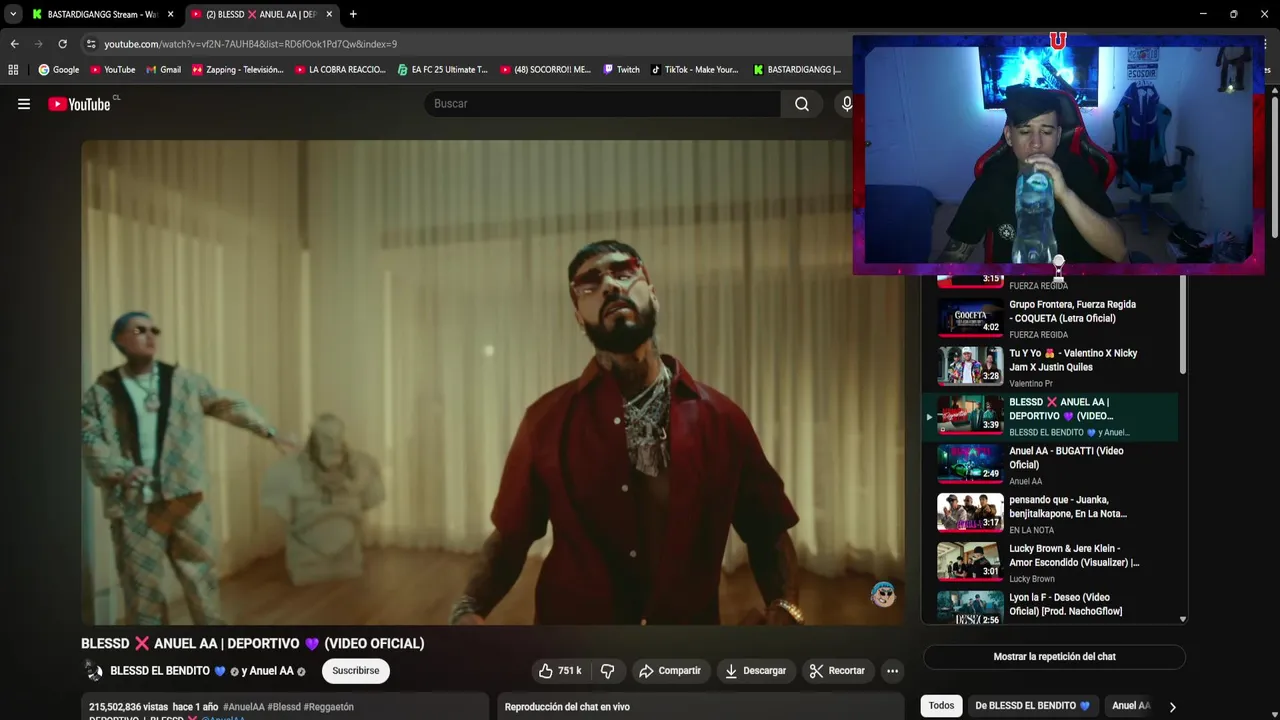Click the Descargar button
Viewport: 1280px width, 720px height.
click(x=755, y=671)
